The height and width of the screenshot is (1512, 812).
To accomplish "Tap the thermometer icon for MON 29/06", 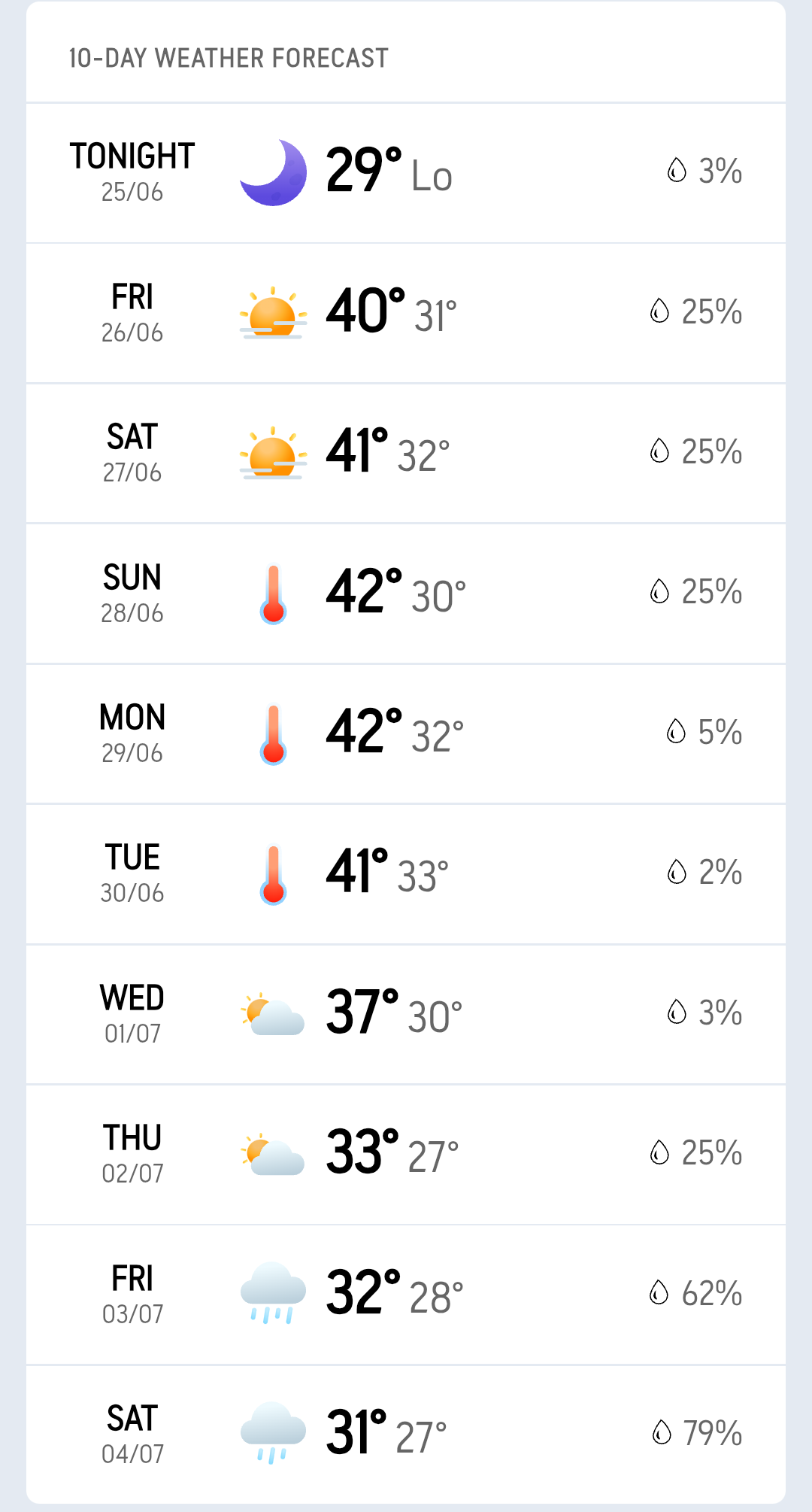I will pos(273,734).
